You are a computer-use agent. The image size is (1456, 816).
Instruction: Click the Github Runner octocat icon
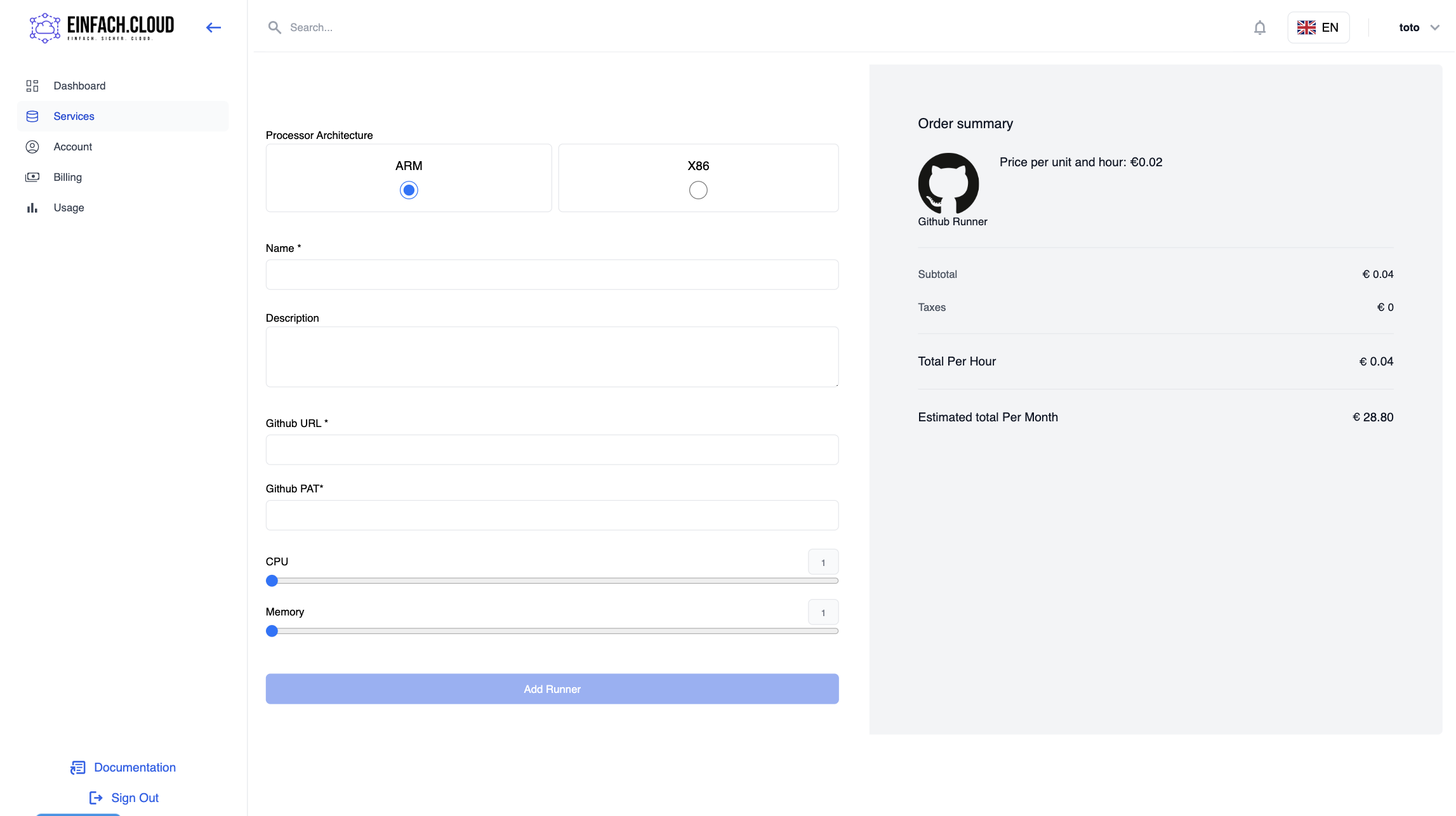pyautogui.click(x=948, y=183)
